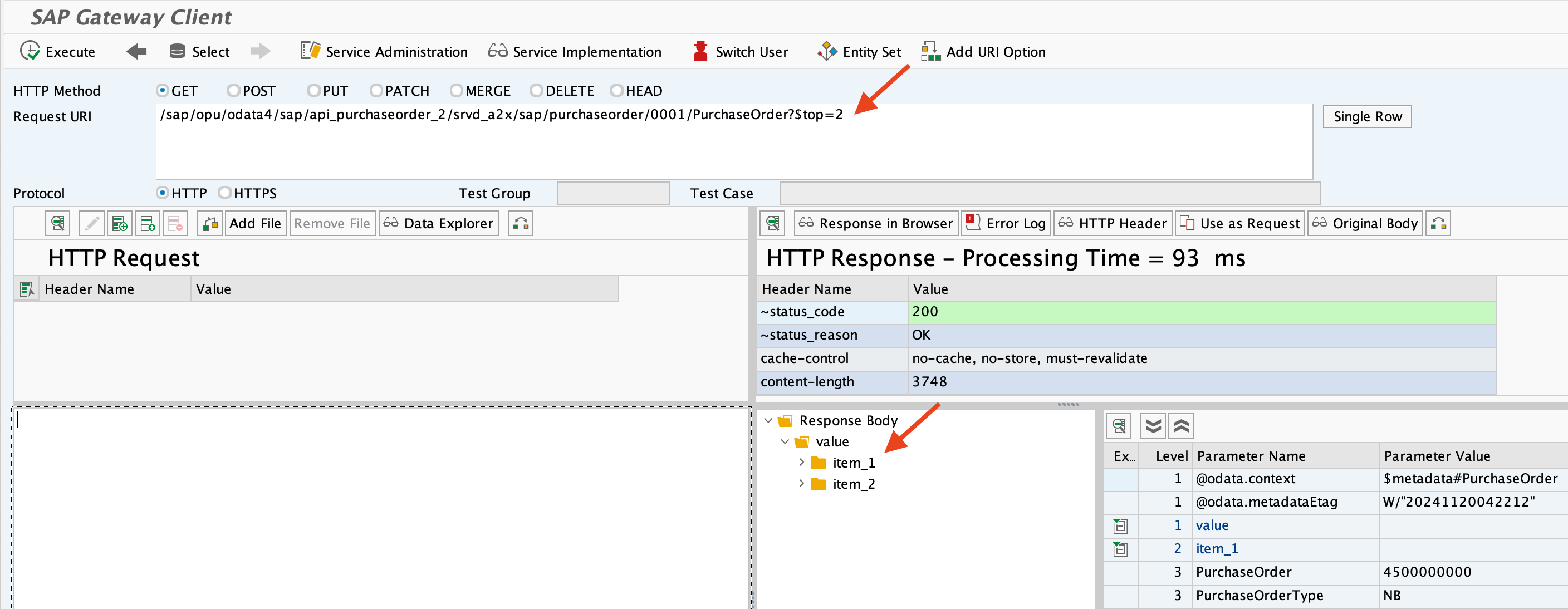Click the Execute clock icon
The image size is (1568, 609).
point(29,51)
